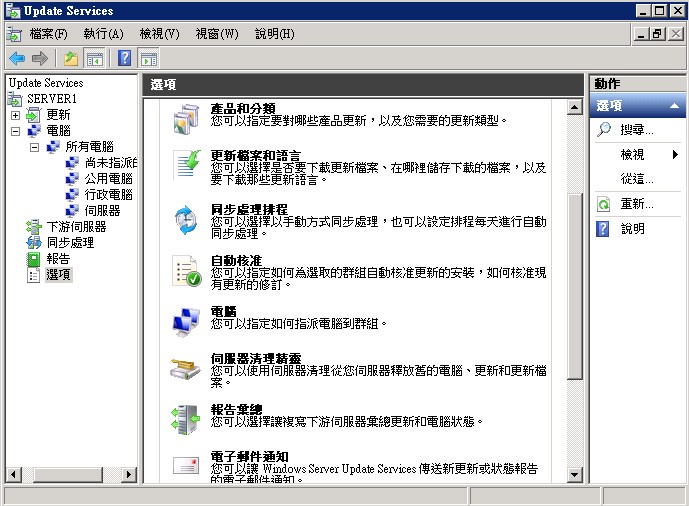The image size is (689, 506).
Task: Click the Back arrow toolbar icon
Action: 17,58
